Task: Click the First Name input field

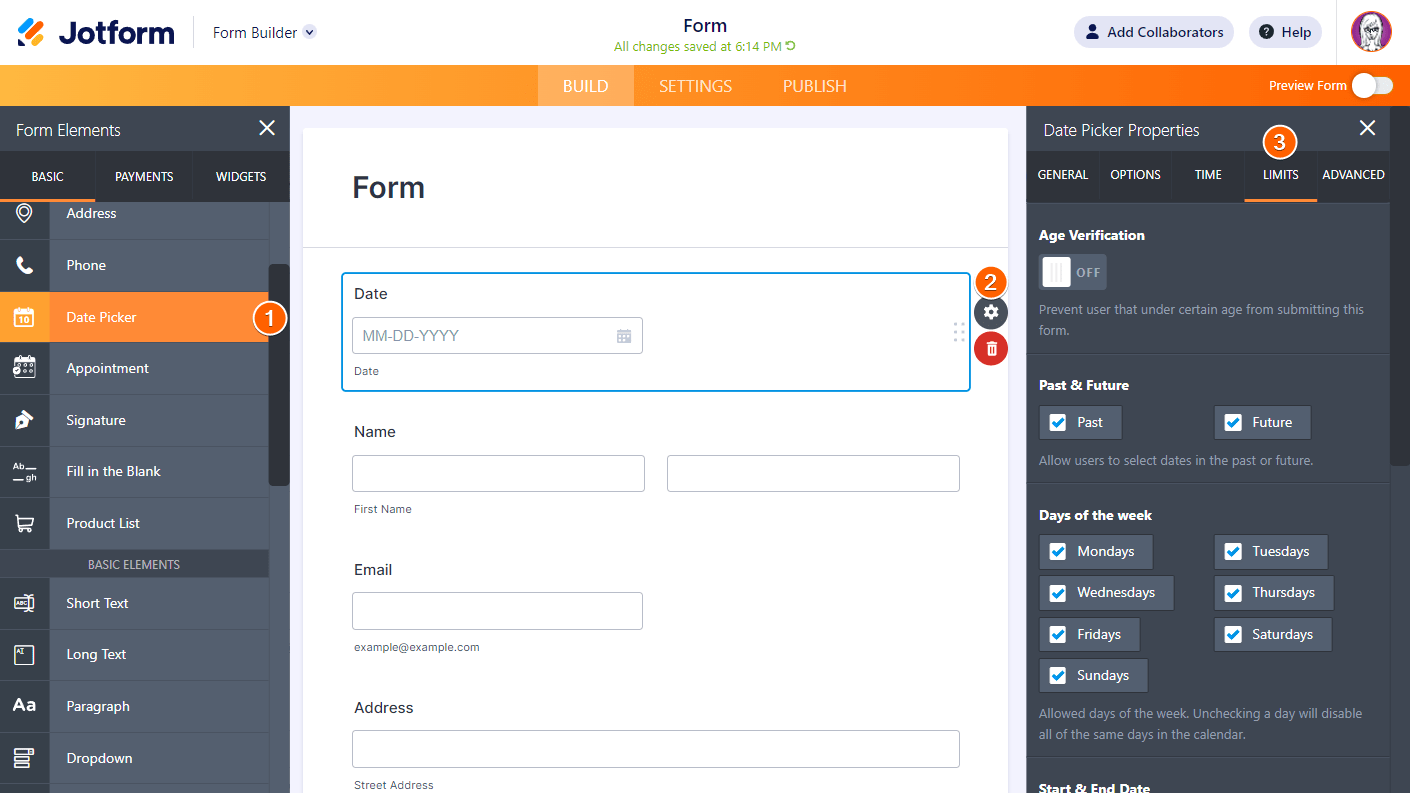Action: tap(498, 474)
